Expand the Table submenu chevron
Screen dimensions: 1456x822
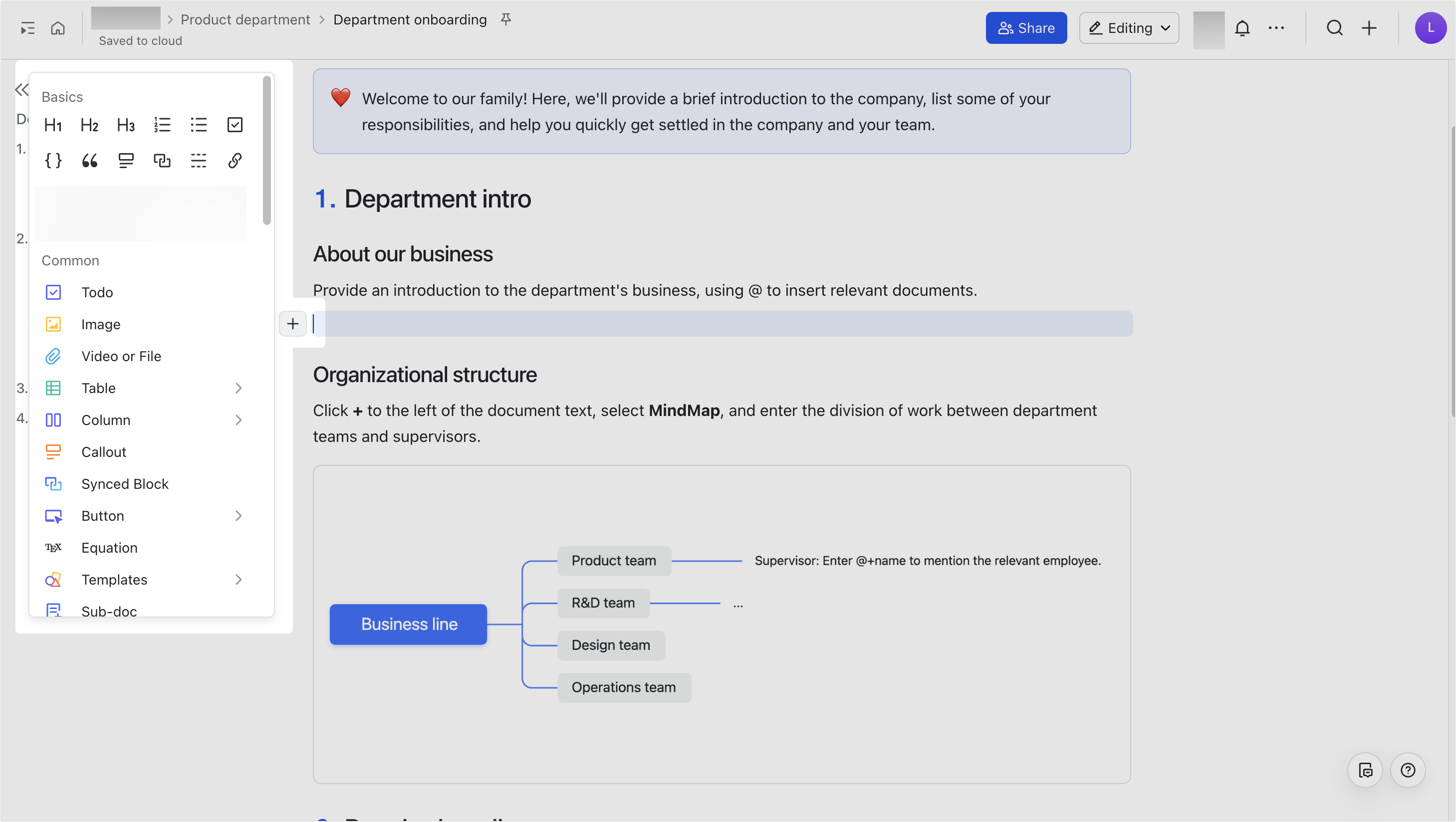point(238,388)
